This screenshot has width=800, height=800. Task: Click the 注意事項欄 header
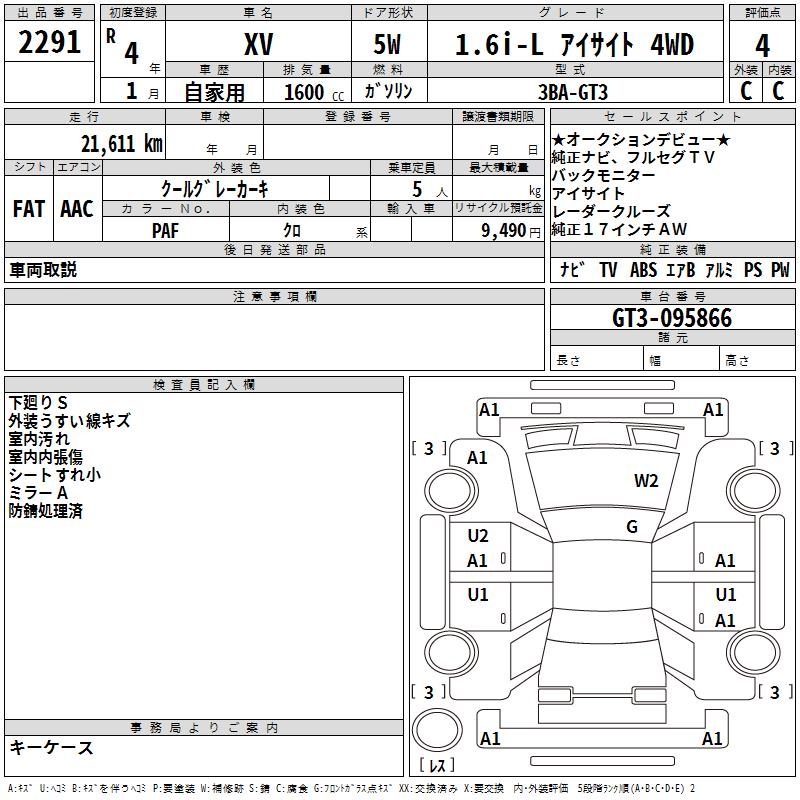pos(275,296)
